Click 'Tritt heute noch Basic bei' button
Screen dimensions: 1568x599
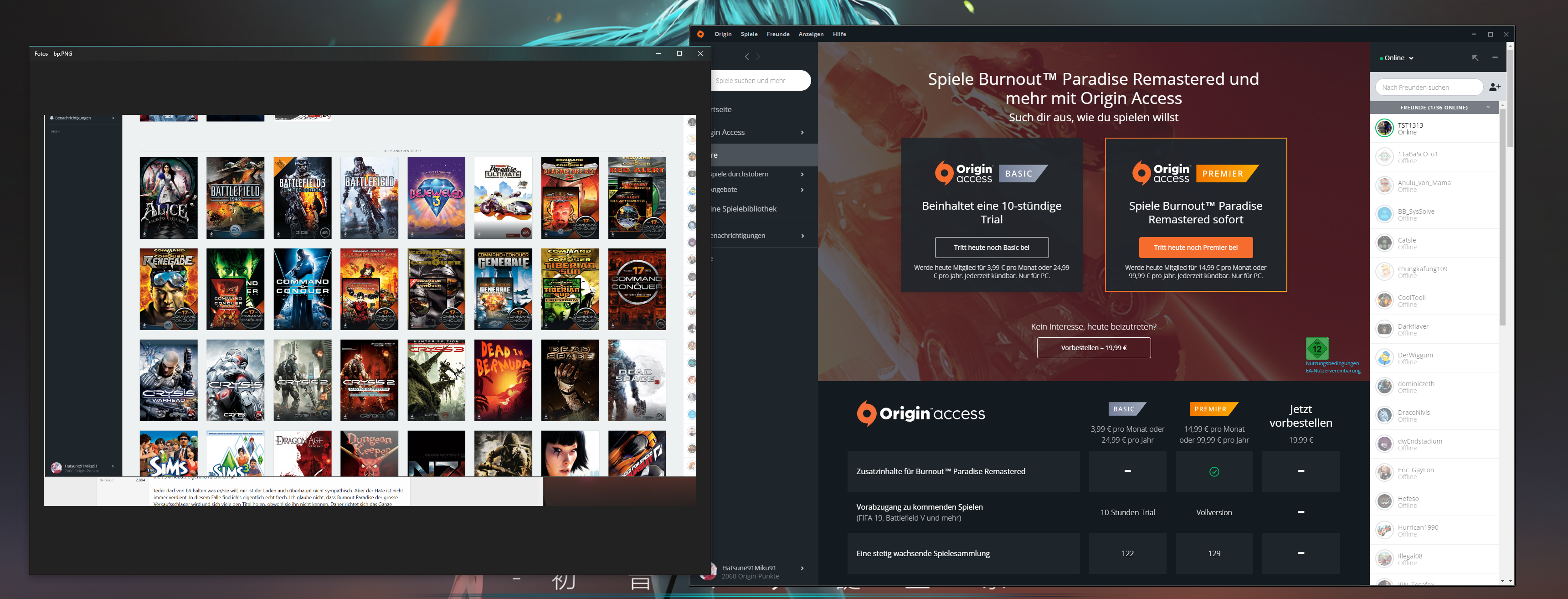(x=991, y=247)
